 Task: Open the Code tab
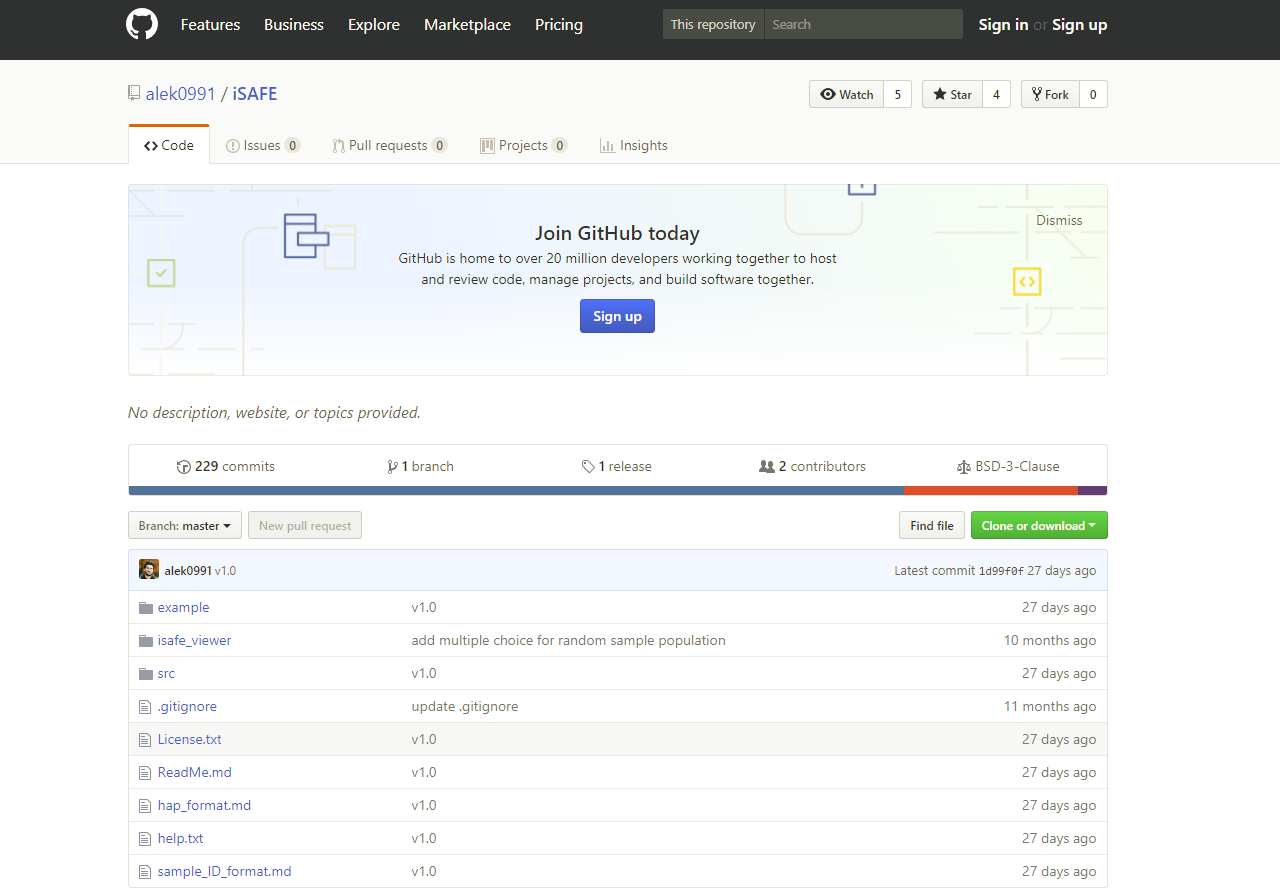[169, 145]
